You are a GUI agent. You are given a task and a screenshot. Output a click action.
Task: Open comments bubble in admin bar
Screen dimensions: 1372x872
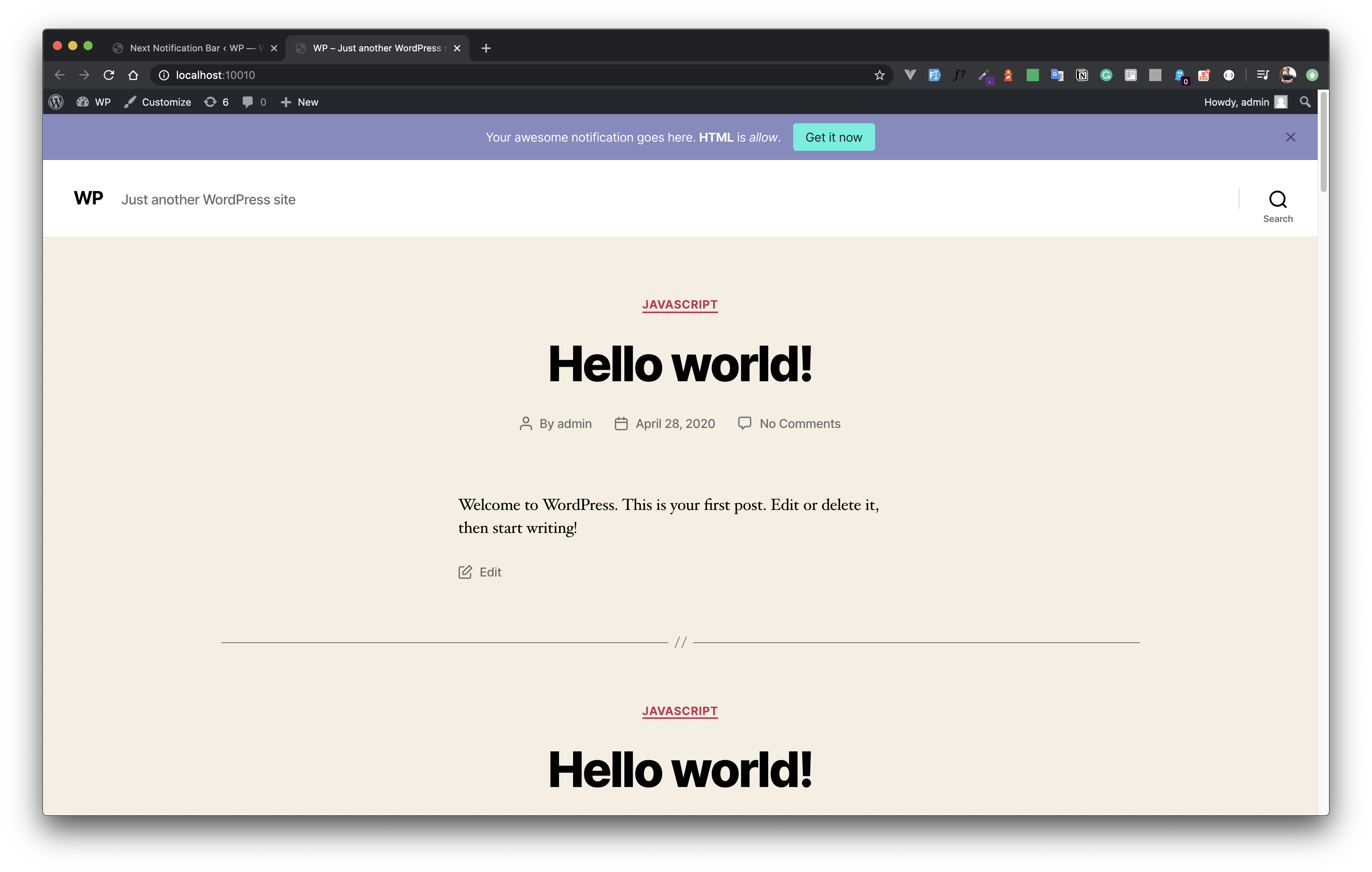(x=254, y=102)
